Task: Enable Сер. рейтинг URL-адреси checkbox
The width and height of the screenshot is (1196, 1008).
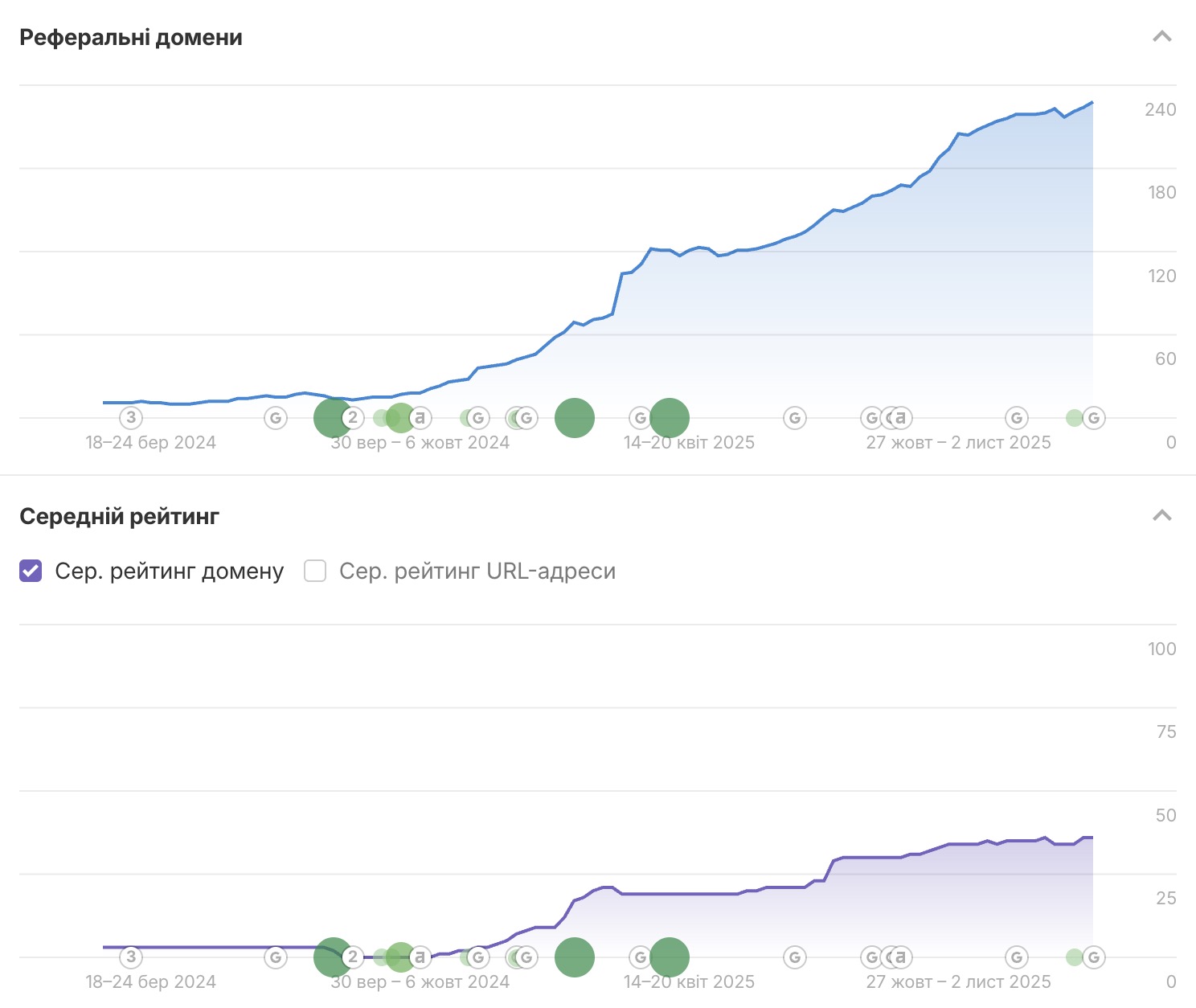Action: [x=315, y=571]
